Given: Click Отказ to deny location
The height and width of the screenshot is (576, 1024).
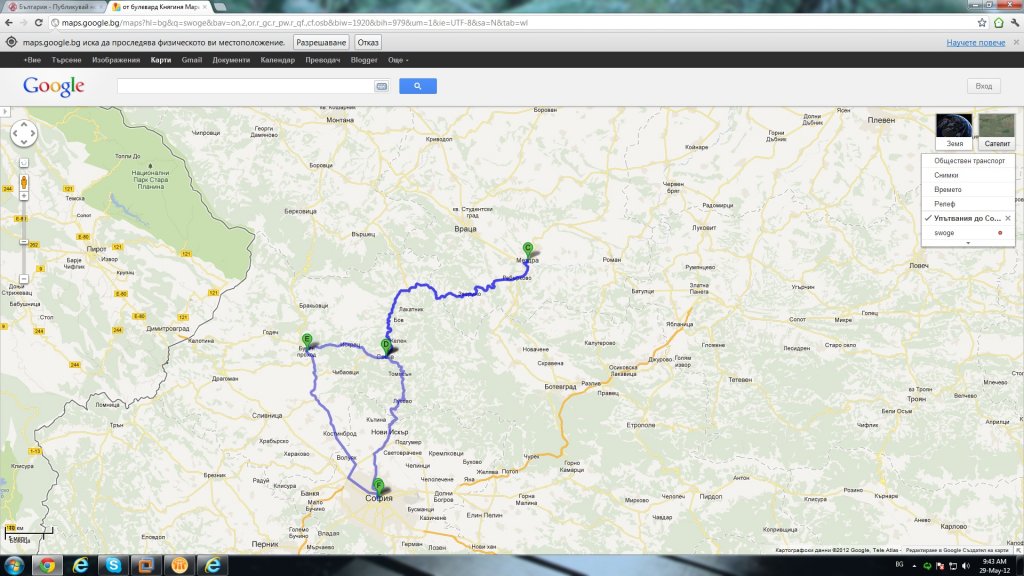Looking at the screenshot, I should 368,42.
